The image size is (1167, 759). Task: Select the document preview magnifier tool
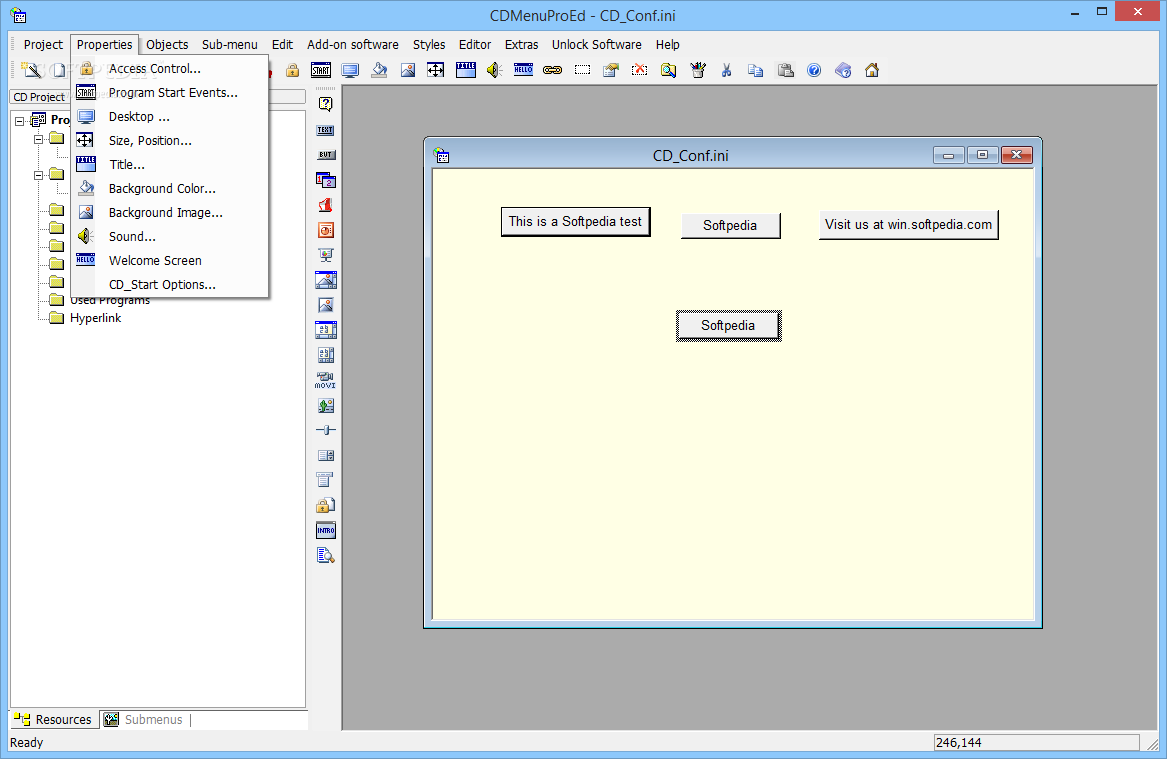tap(325, 555)
